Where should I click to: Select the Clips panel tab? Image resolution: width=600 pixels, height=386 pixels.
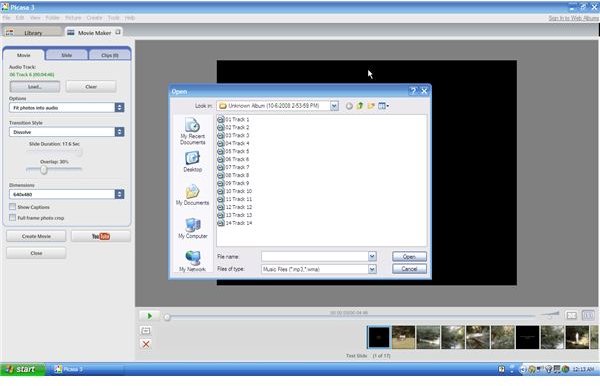110,55
